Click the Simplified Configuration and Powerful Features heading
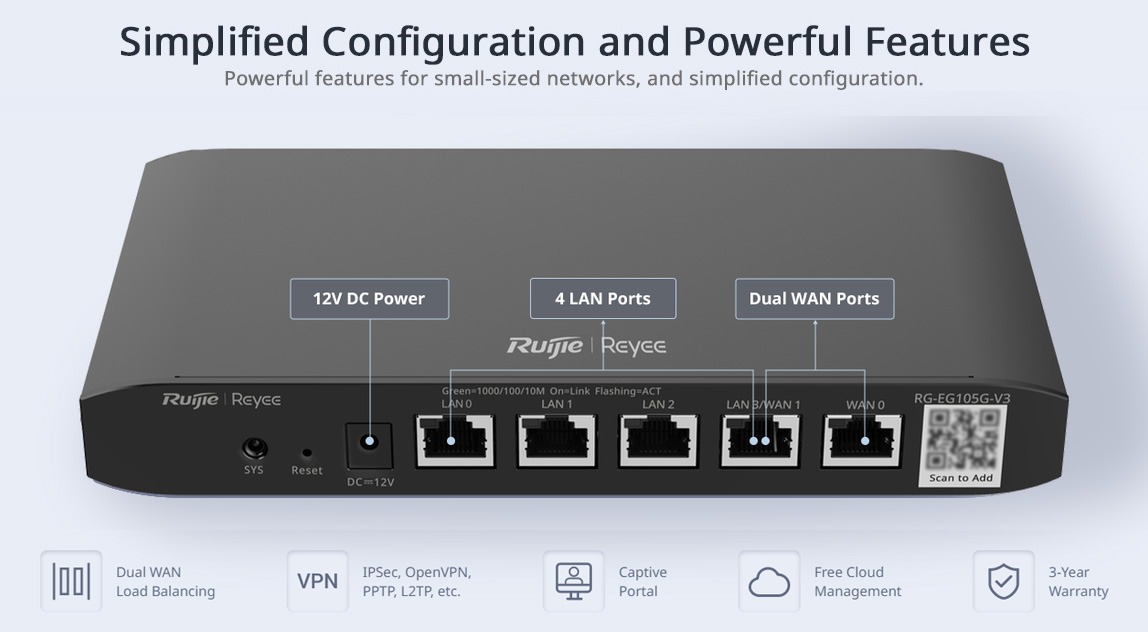1148x632 pixels. (x=575, y=41)
